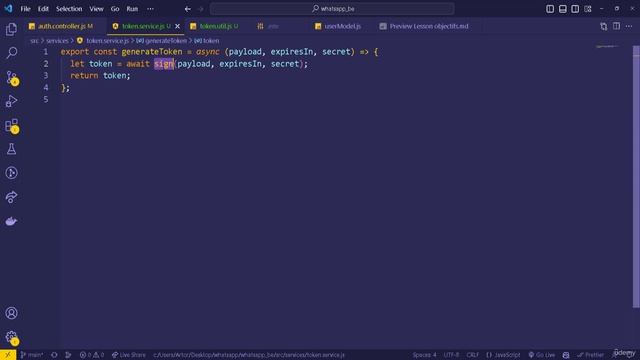The width and height of the screenshot is (640, 360).
Task: Click the services breadcrumb
Action: click(57, 41)
